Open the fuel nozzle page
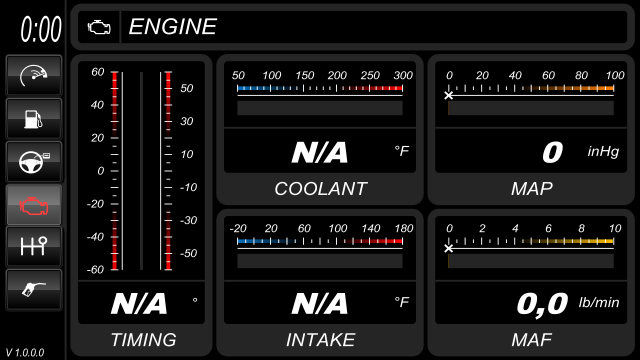640x360 pixels. click(34, 289)
